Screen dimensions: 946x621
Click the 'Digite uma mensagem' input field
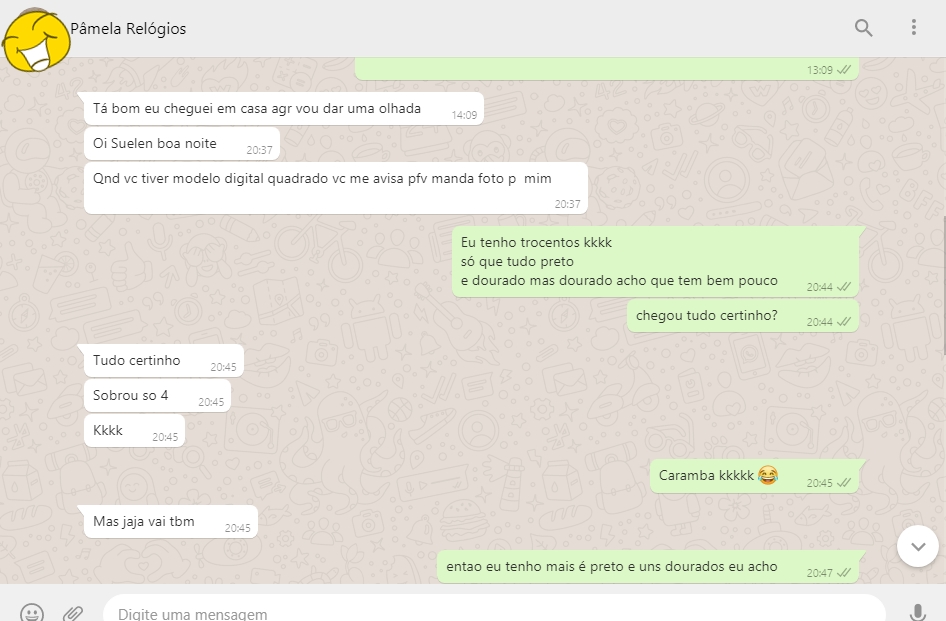coord(494,609)
